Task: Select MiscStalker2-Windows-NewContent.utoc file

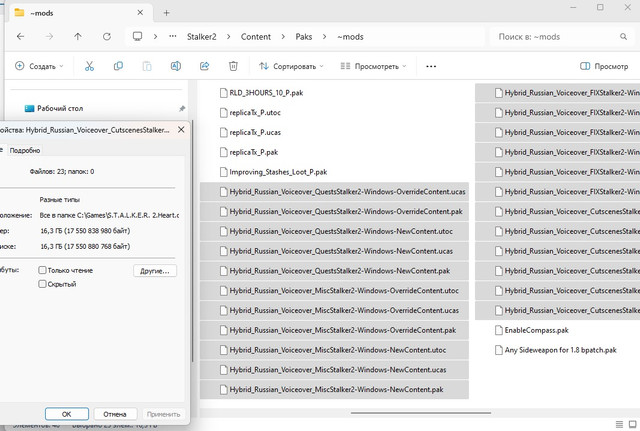Action: pyautogui.click(x=334, y=350)
